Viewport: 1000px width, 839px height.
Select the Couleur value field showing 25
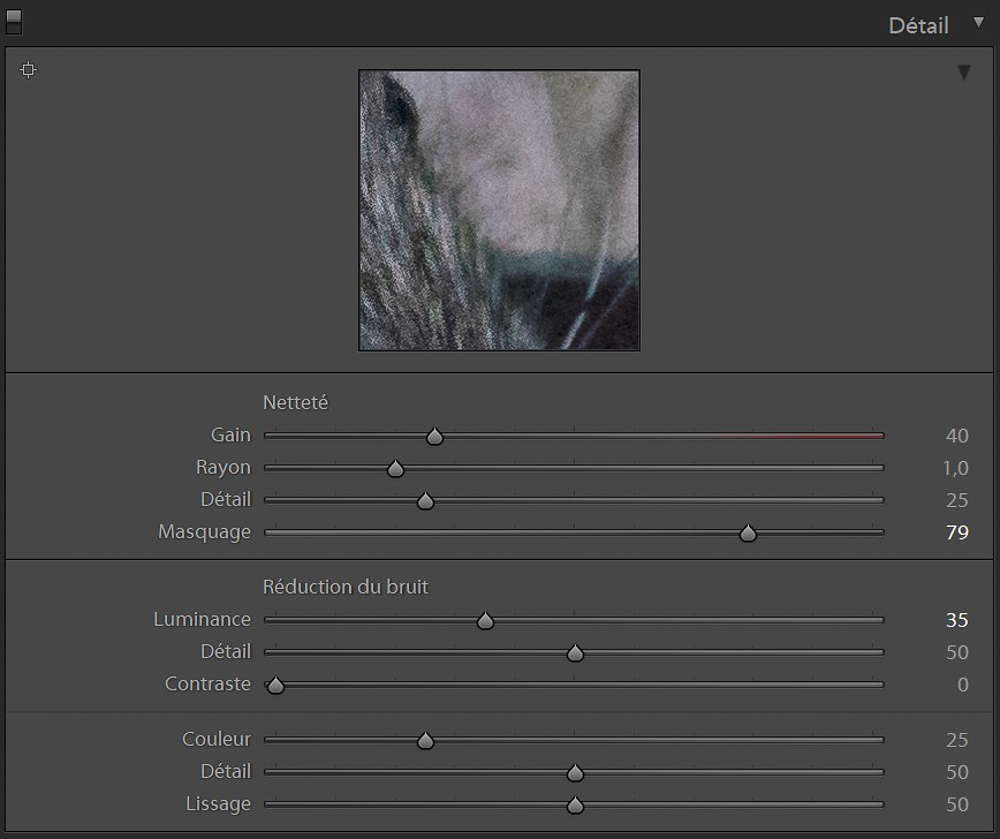tap(956, 740)
